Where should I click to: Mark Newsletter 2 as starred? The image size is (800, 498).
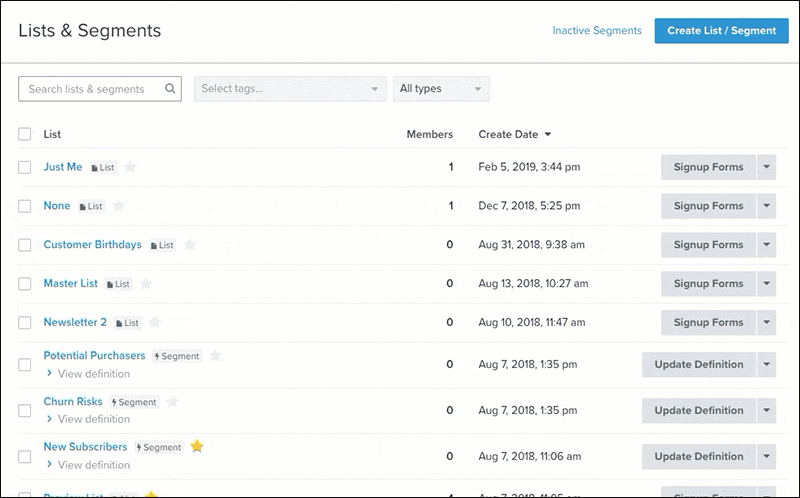click(x=155, y=323)
